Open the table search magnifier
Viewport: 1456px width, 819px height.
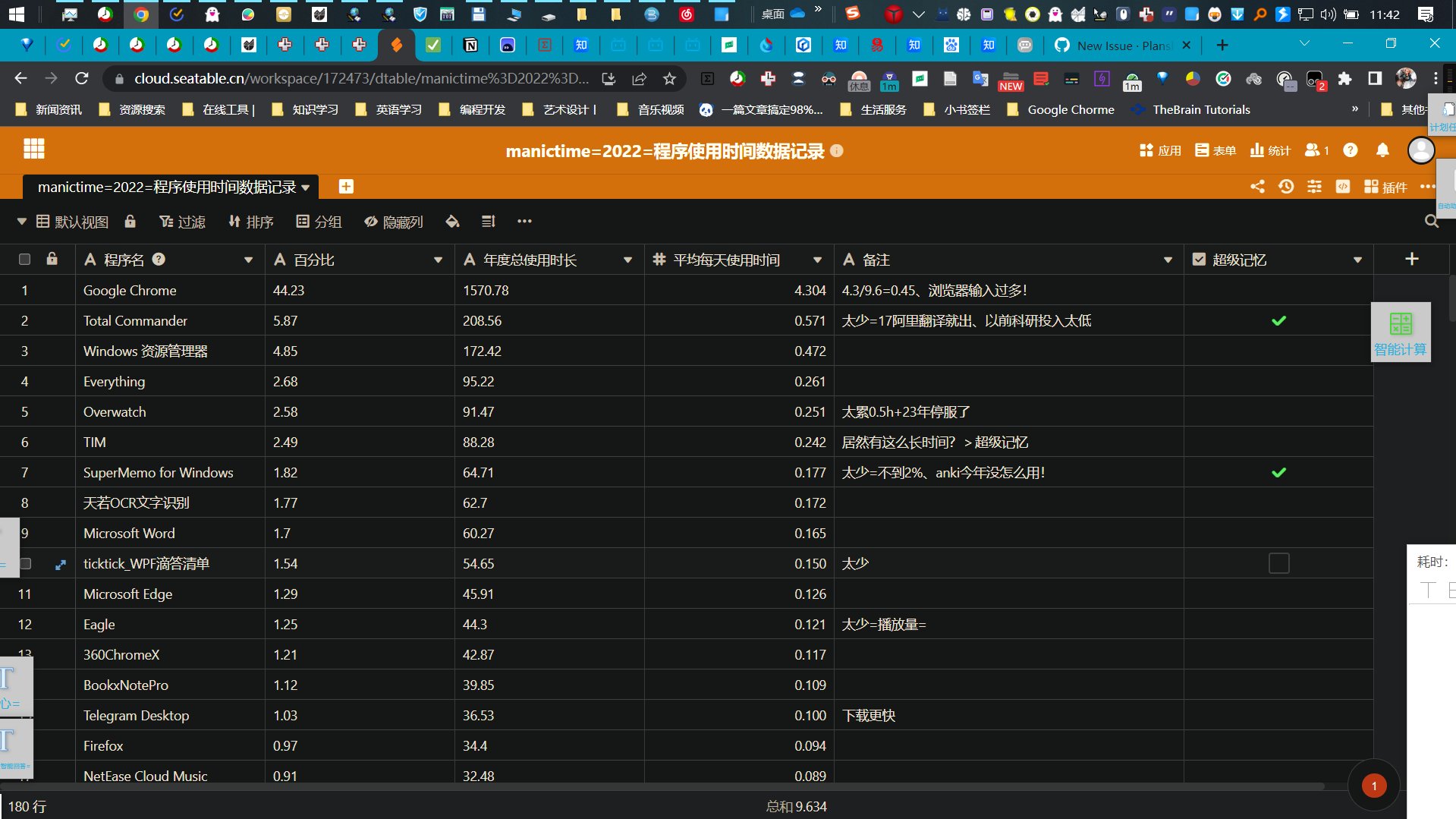click(x=1432, y=221)
